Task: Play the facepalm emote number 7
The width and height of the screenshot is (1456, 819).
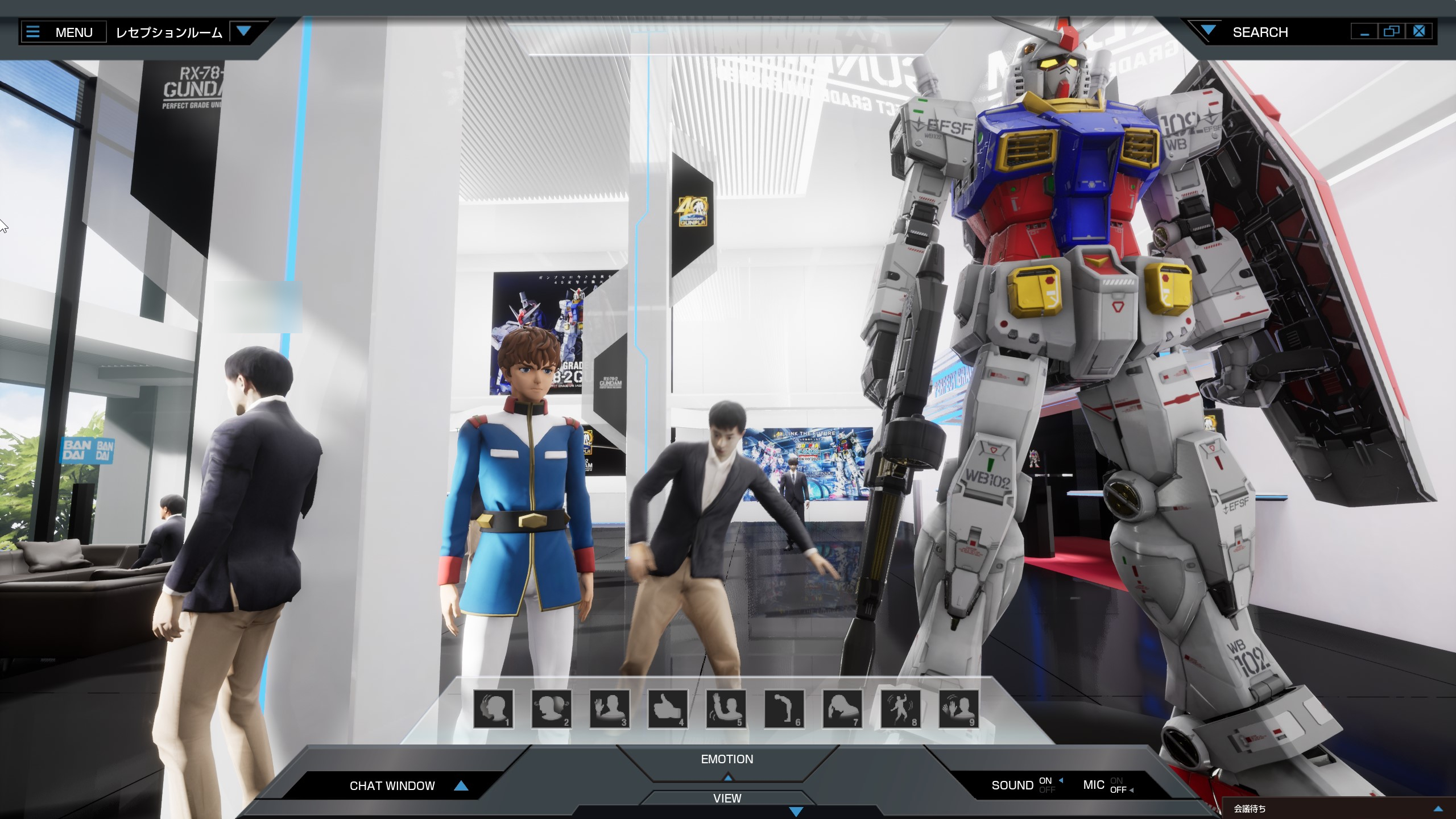Action: pos(842,709)
